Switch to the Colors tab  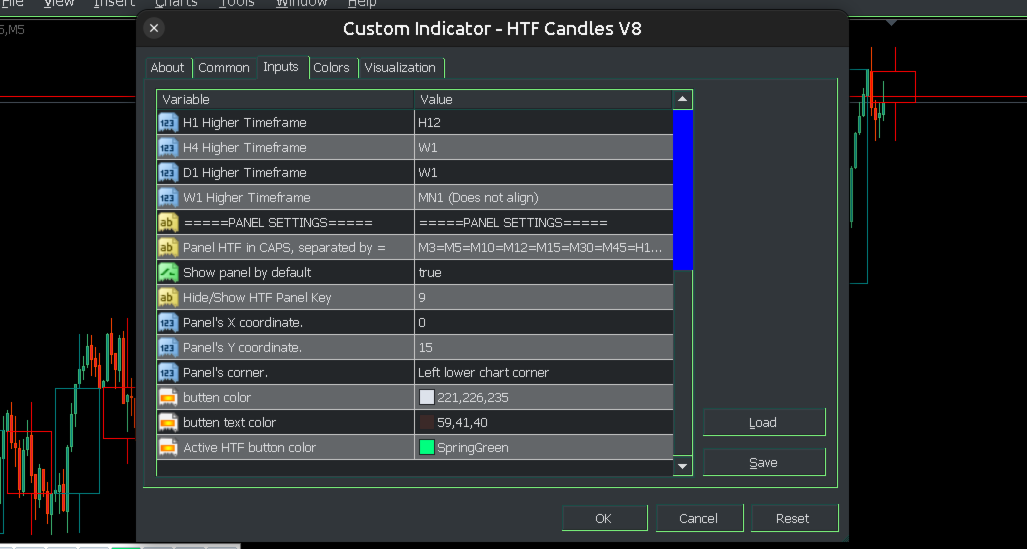coord(331,68)
